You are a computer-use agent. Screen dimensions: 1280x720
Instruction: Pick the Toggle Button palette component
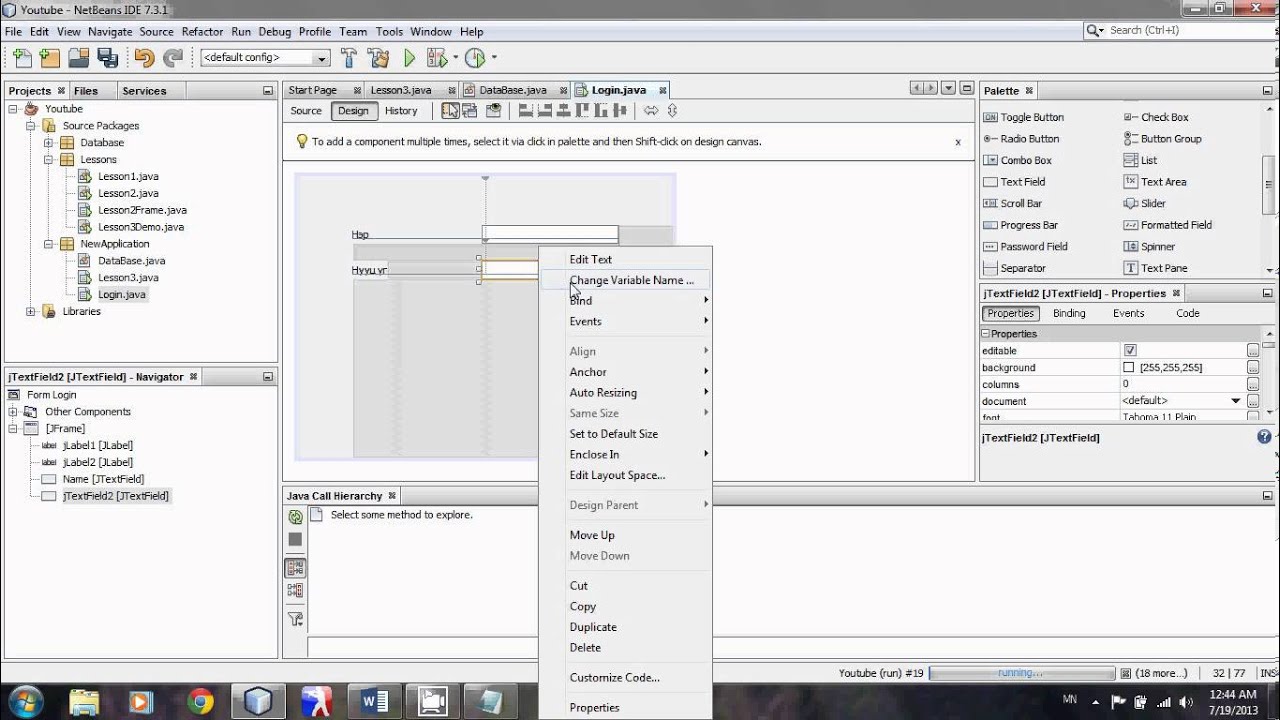(1024, 117)
